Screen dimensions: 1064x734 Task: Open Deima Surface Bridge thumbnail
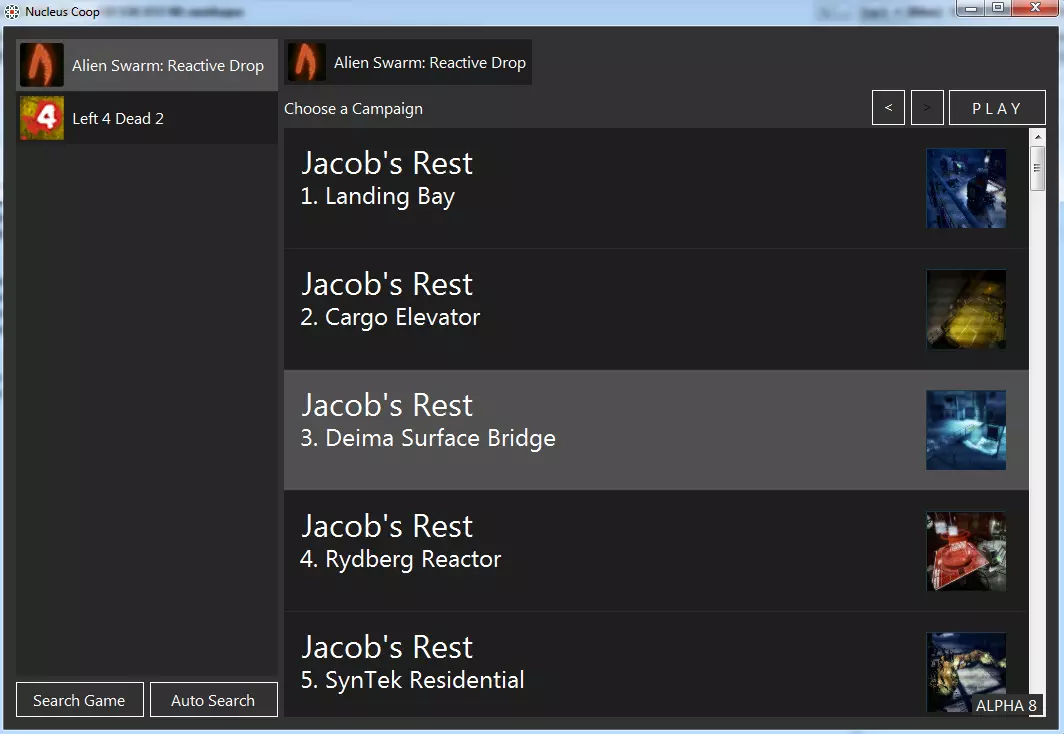966,430
